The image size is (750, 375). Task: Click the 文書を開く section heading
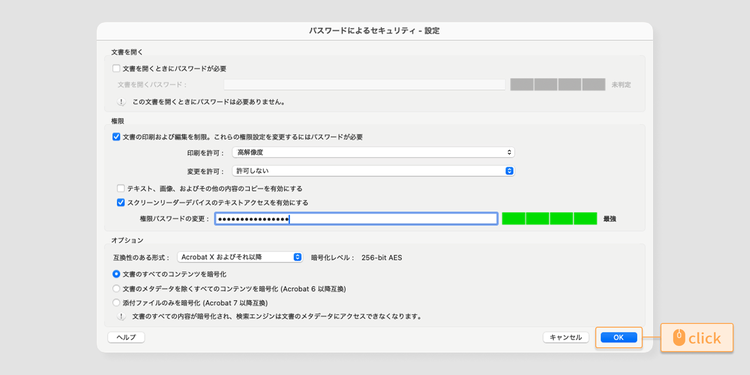click(x=127, y=52)
